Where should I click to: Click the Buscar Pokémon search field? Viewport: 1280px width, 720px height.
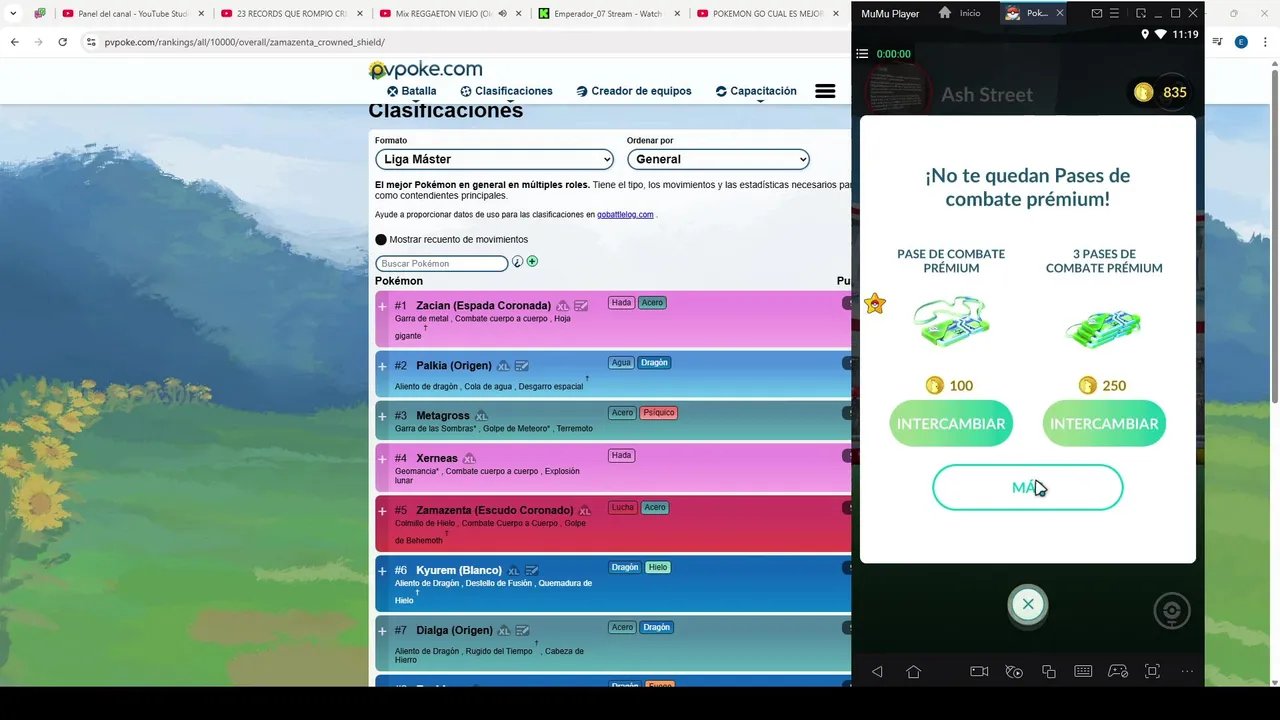442,263
